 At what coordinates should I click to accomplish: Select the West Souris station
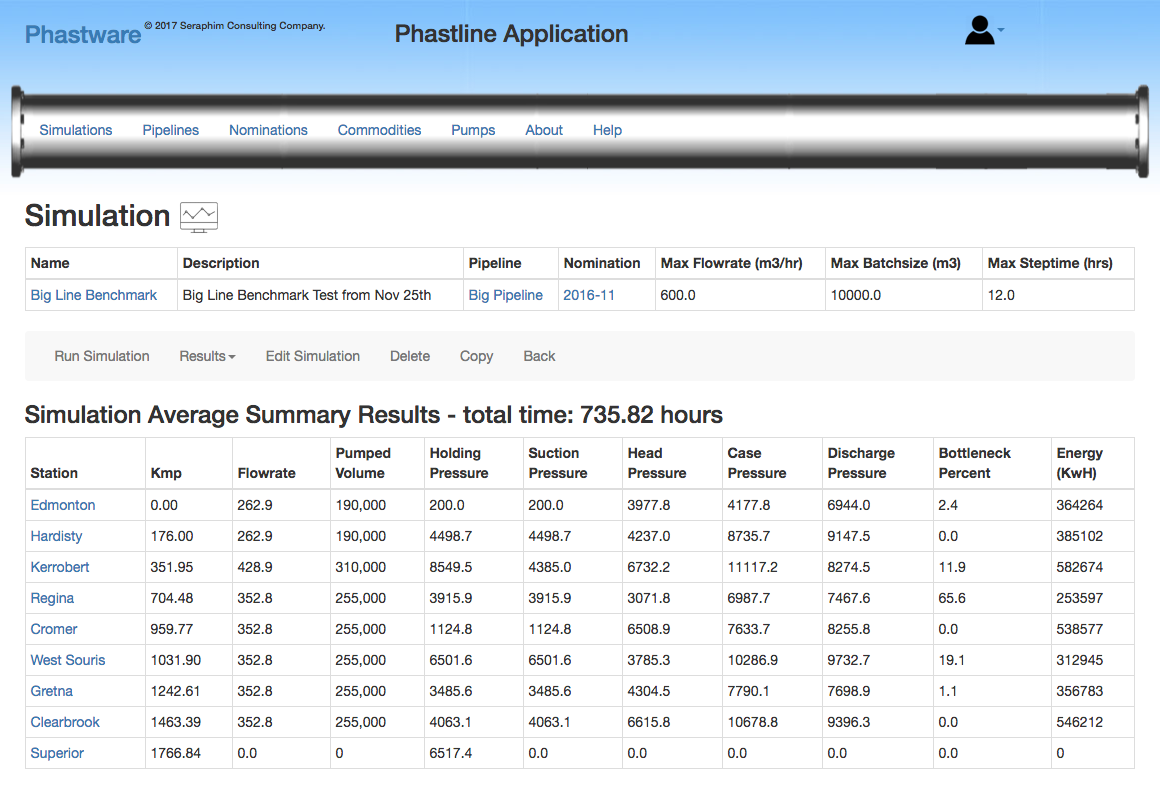(x=68, y=660)
